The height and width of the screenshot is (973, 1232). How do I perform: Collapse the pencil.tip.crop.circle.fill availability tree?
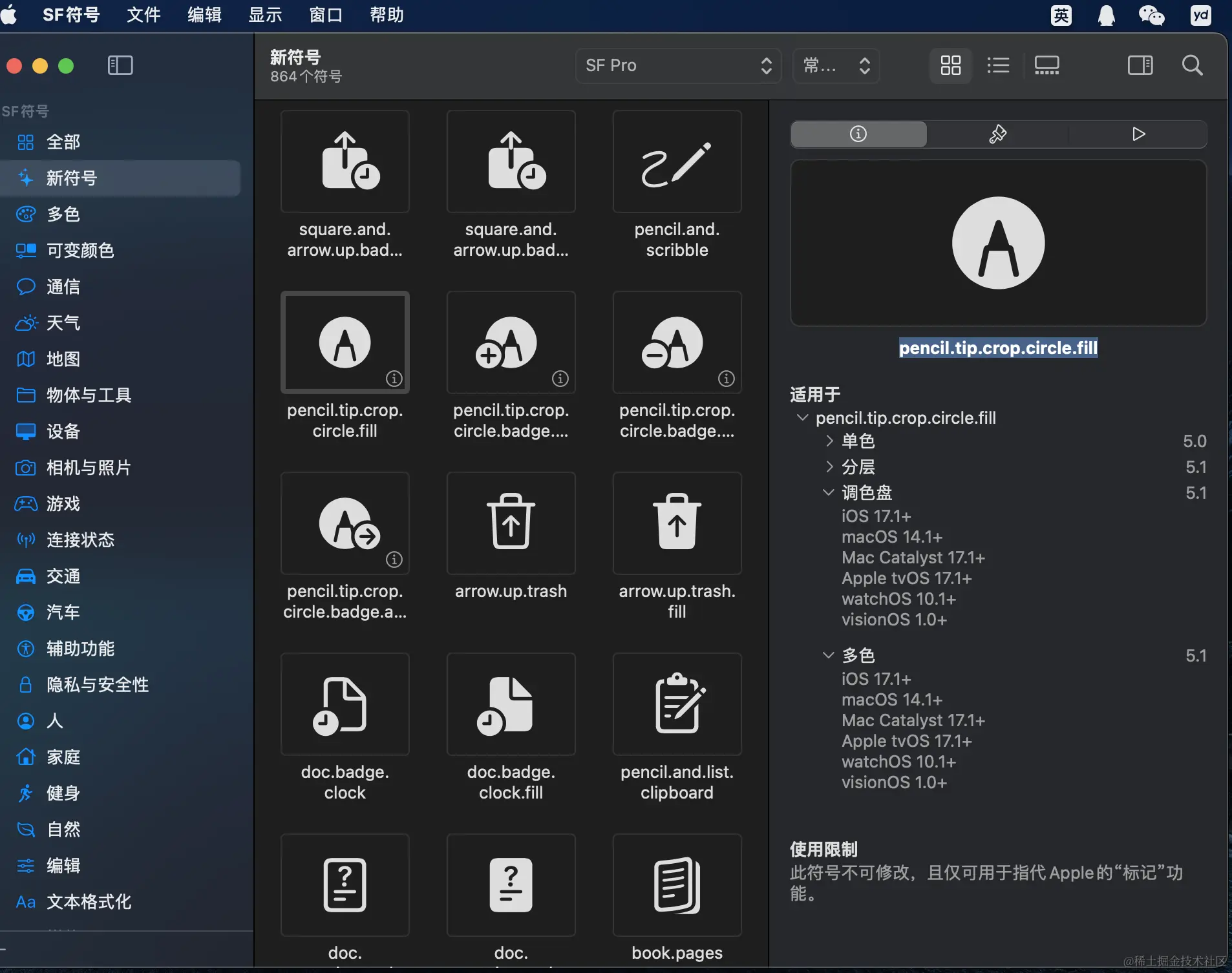(802, 418)
